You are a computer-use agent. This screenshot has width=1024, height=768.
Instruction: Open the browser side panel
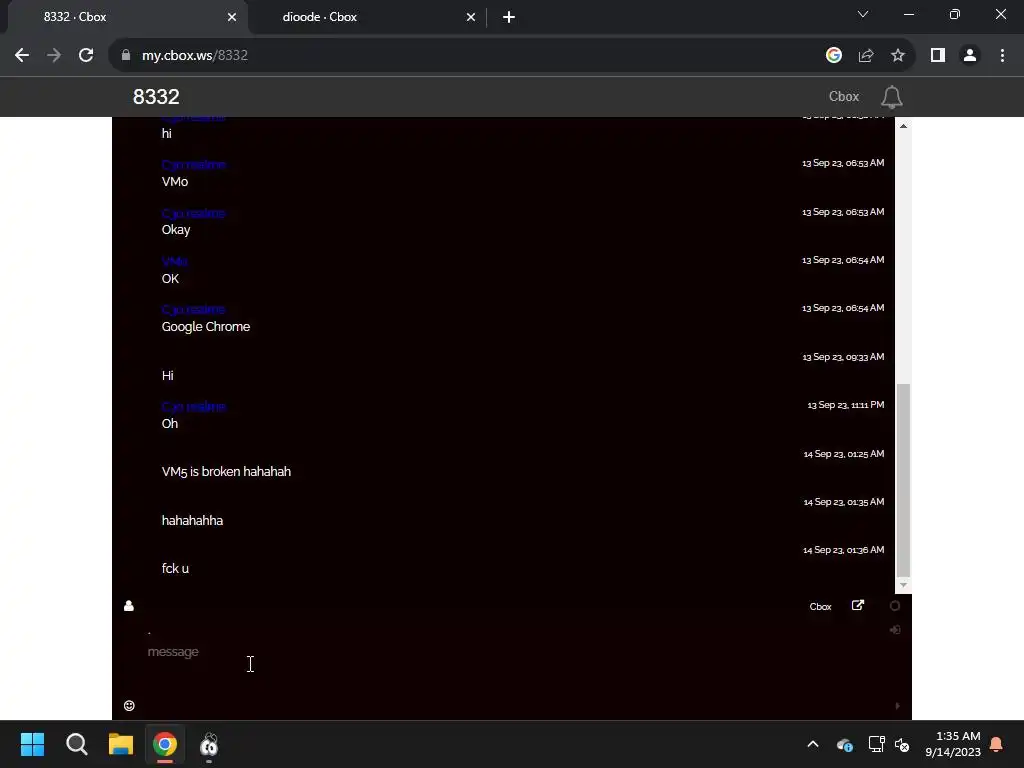pyautogui.click(x=938, y=56)
